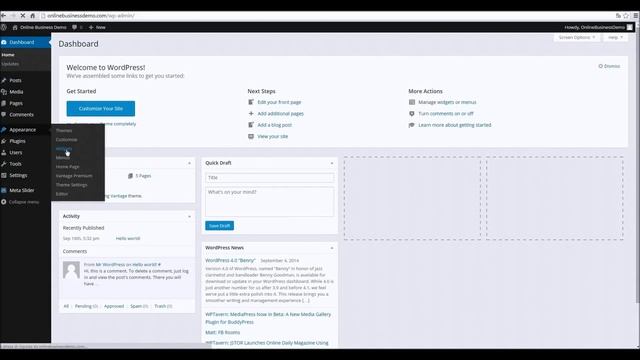Open the Add a blog post link
Image resolution: width=640 pixels, height=360 pixels.
[274, 125]
